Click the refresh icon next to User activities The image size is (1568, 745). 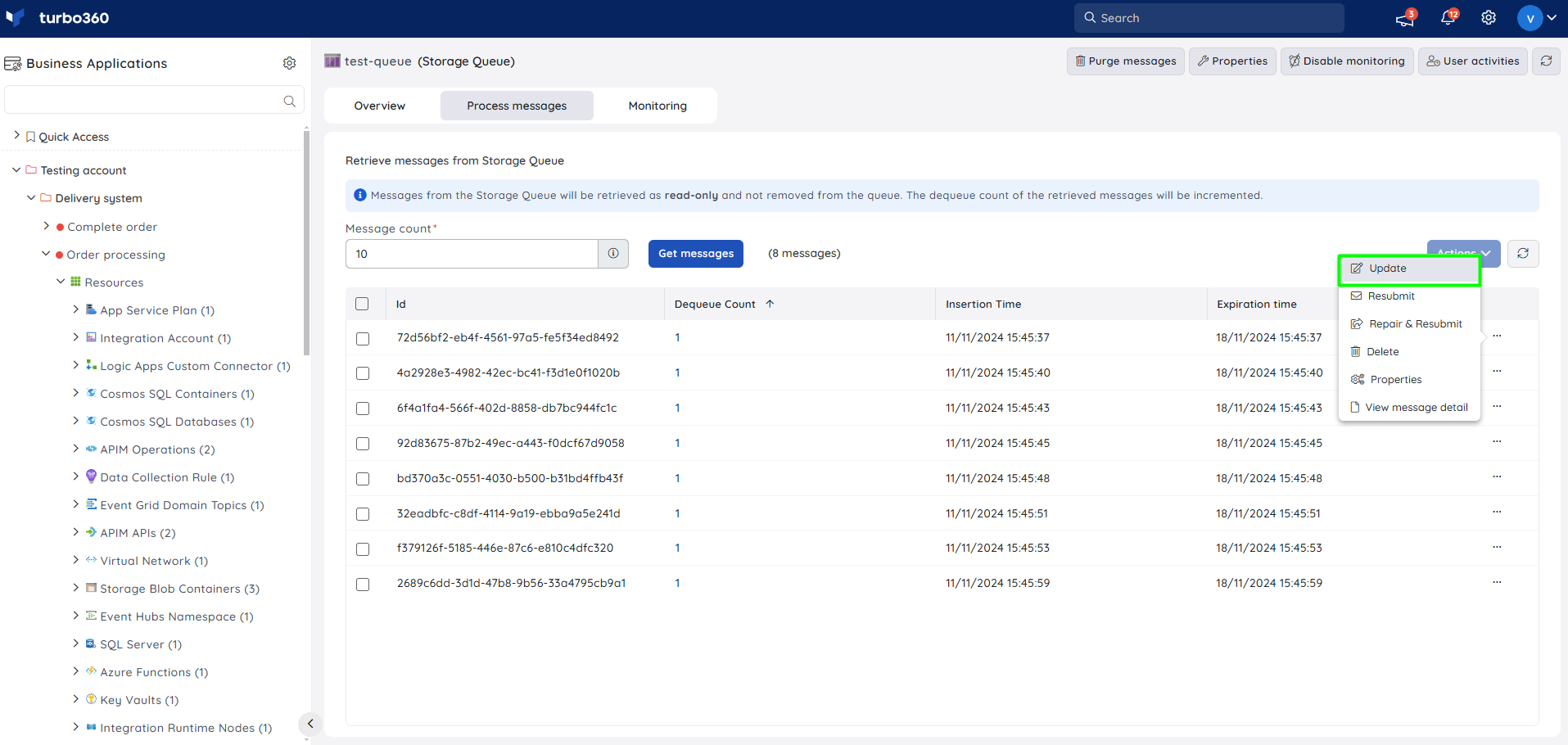click(1546, 61)
